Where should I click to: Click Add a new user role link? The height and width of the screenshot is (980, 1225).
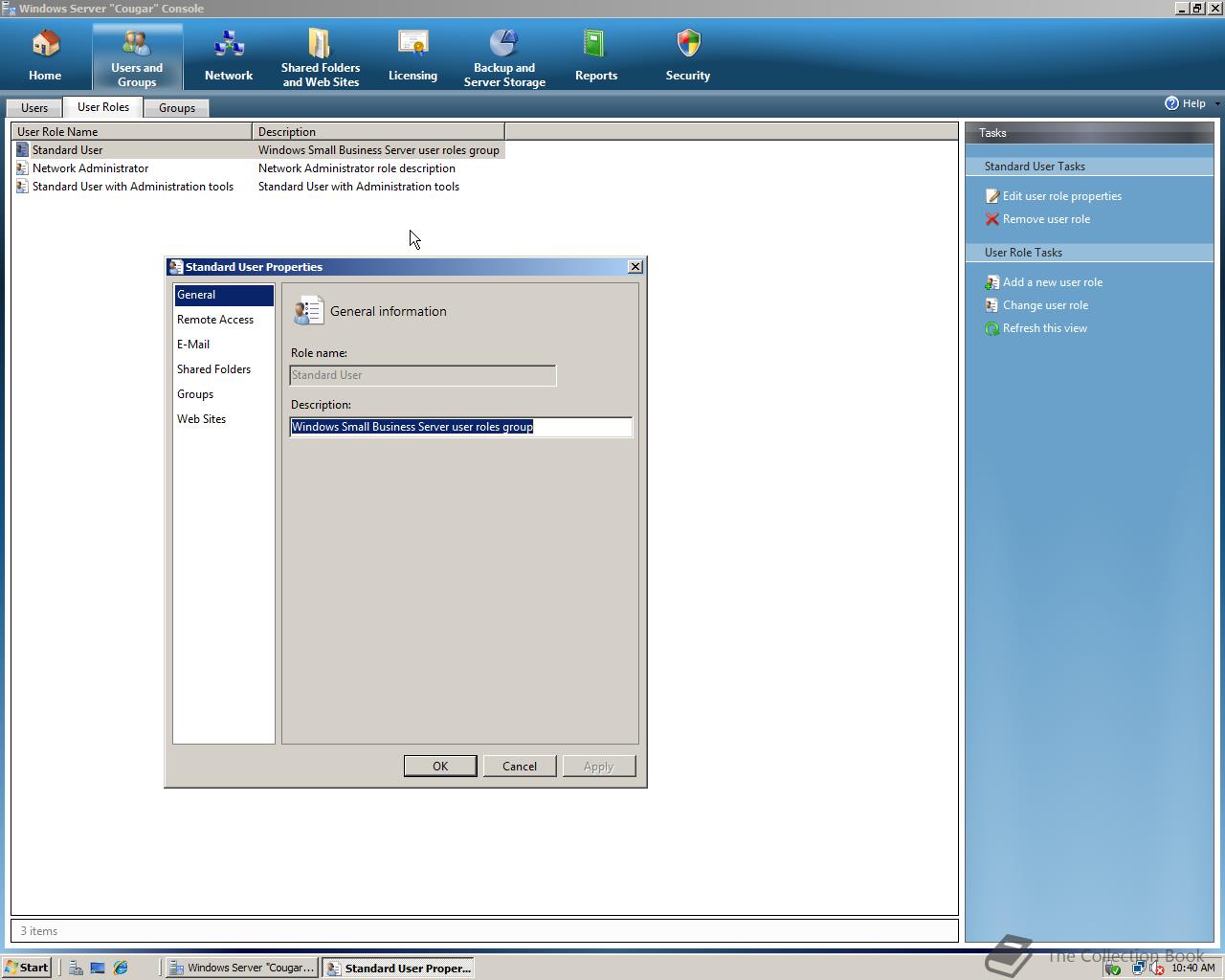coord(1053,282)
